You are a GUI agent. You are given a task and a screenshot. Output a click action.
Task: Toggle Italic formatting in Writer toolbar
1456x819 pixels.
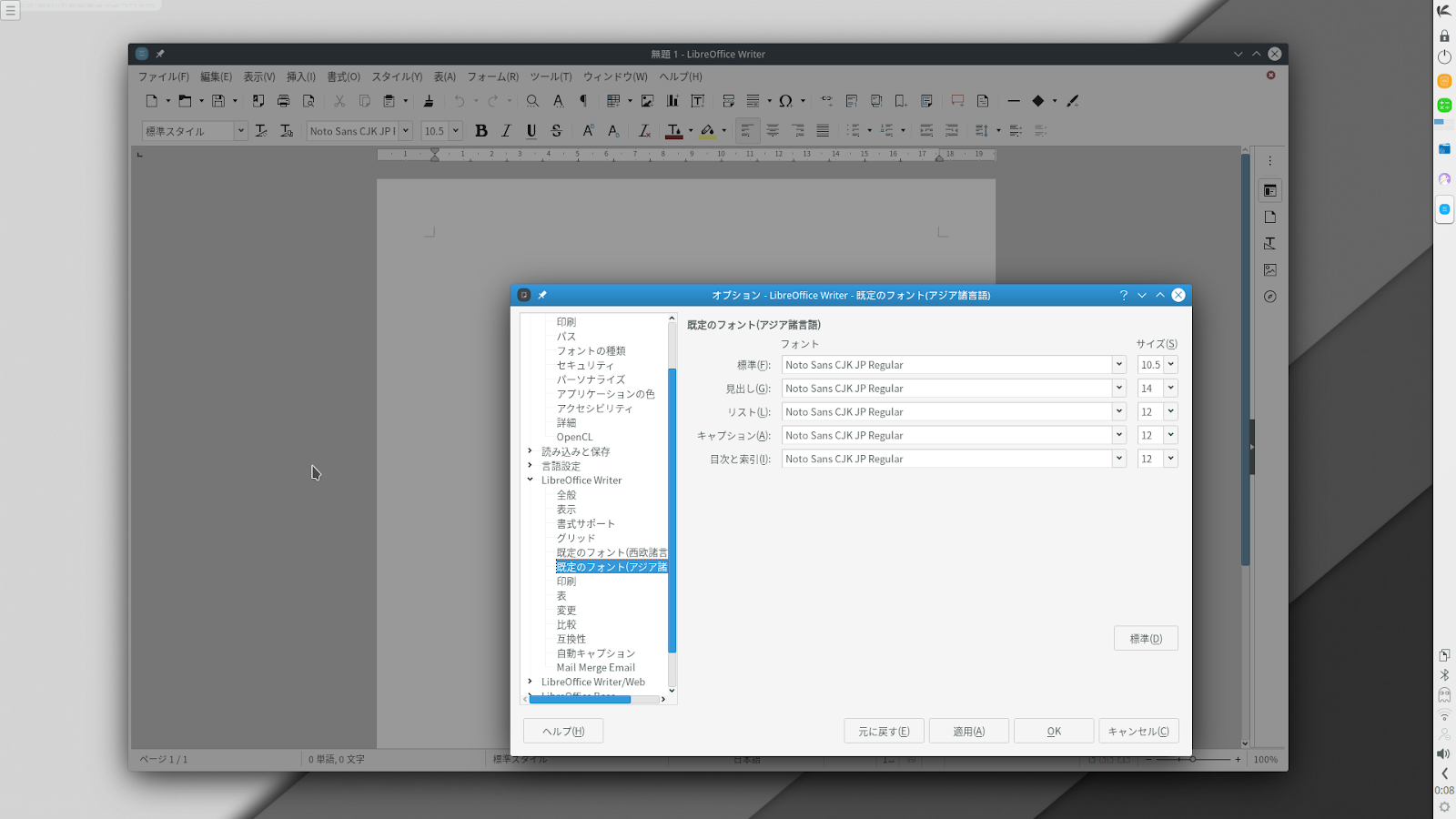click(x=507, y=131)
